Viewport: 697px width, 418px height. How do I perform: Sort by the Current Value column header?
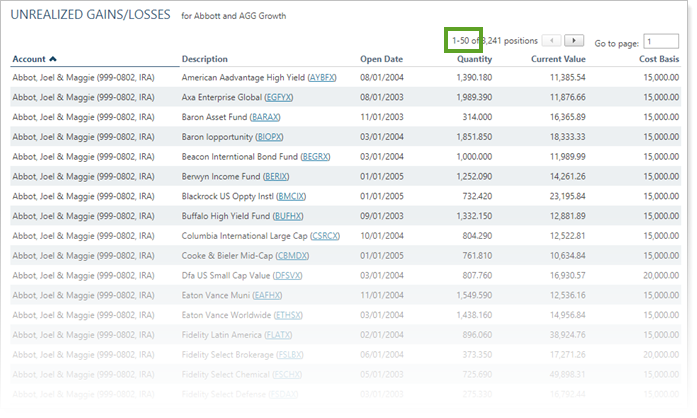click(x=558, y=59)
